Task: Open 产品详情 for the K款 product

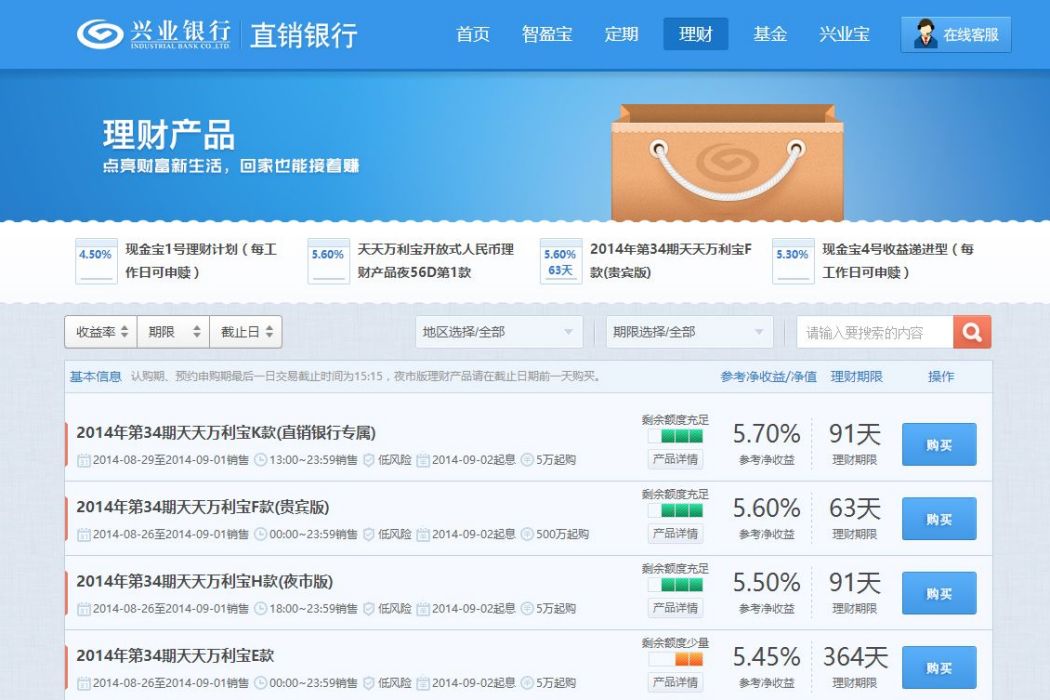Action: pos(675,459)
